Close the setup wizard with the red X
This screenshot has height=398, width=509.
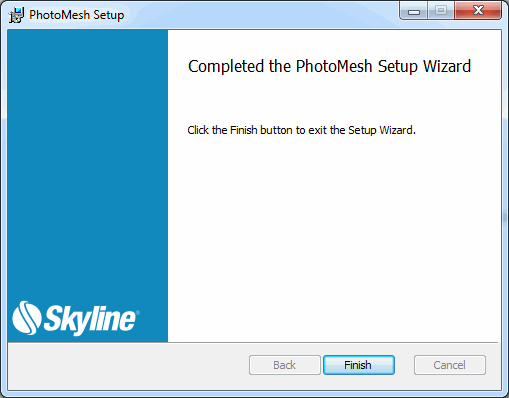point(478,11)
